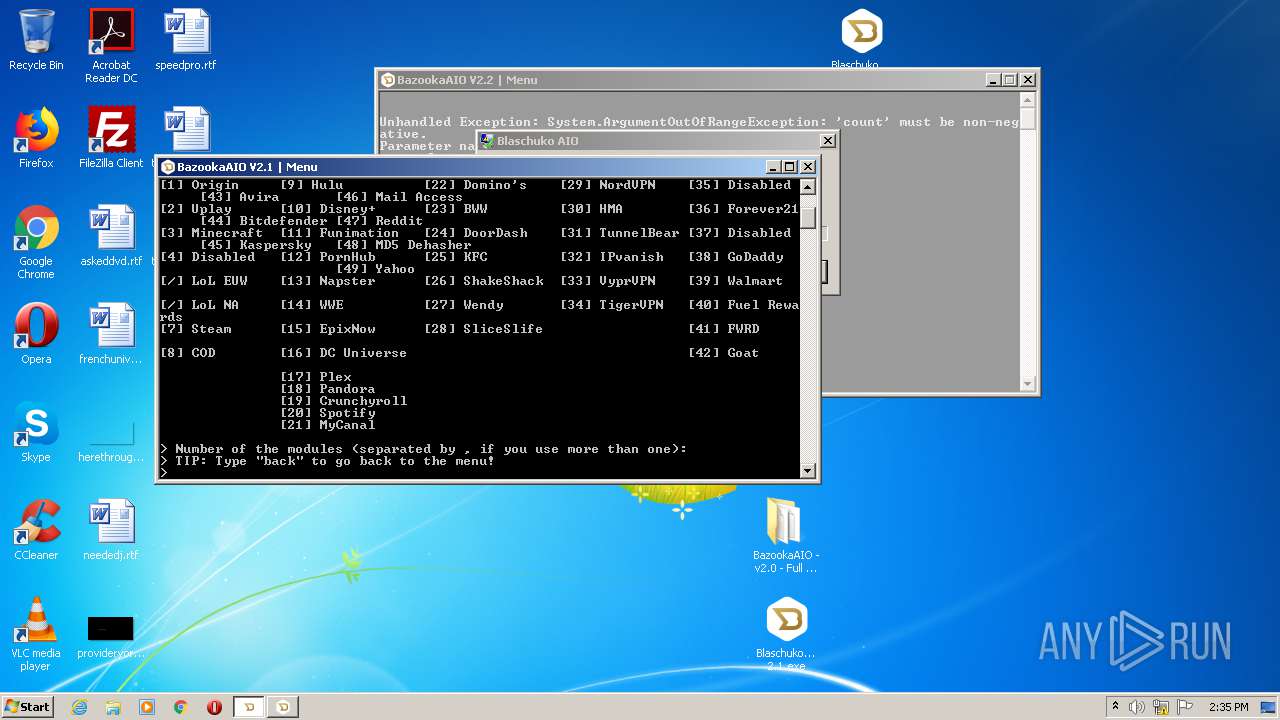Click the '[7] Steam' module text
The height and width of the screenshot is (720, 1280).
point(196,329)
